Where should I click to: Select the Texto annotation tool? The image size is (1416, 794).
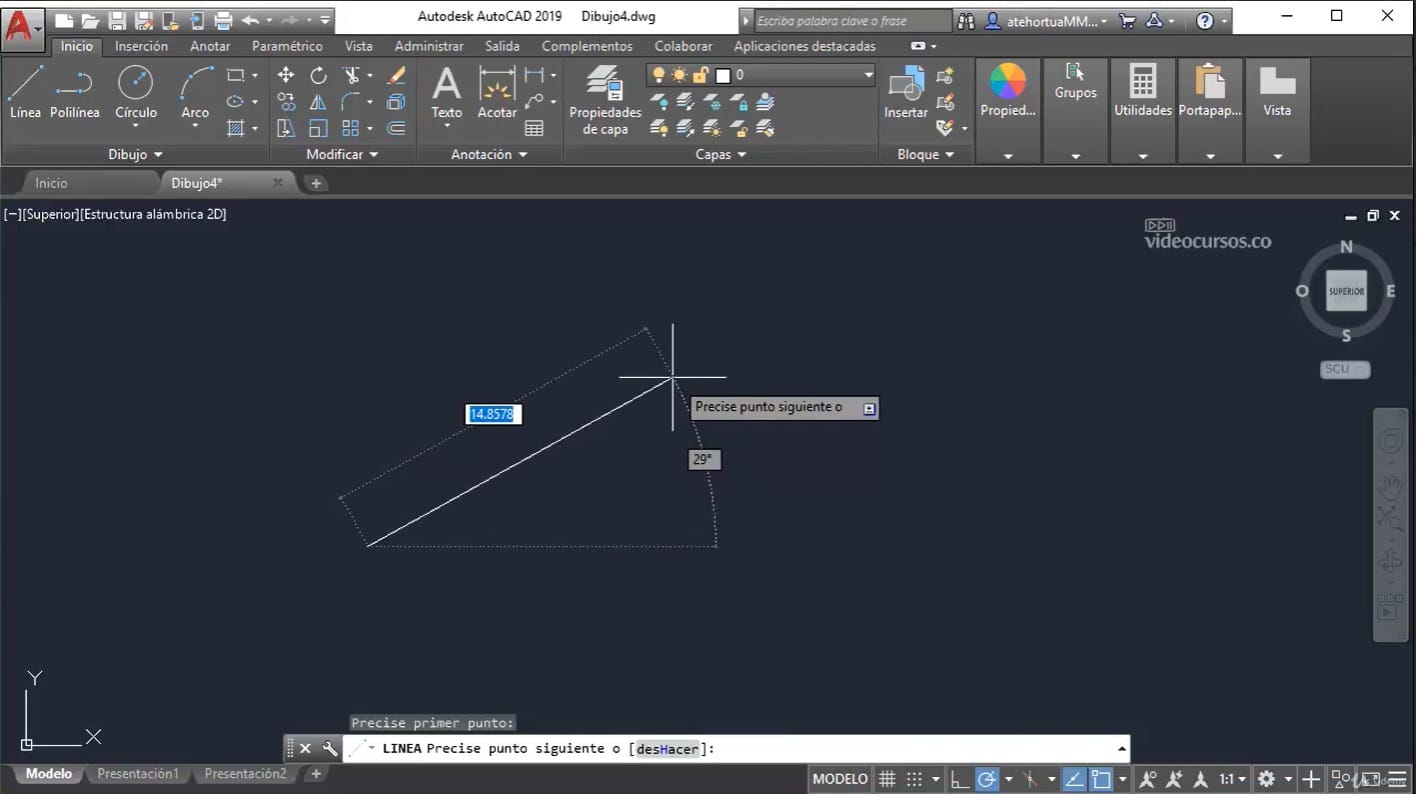click(446, 91)
